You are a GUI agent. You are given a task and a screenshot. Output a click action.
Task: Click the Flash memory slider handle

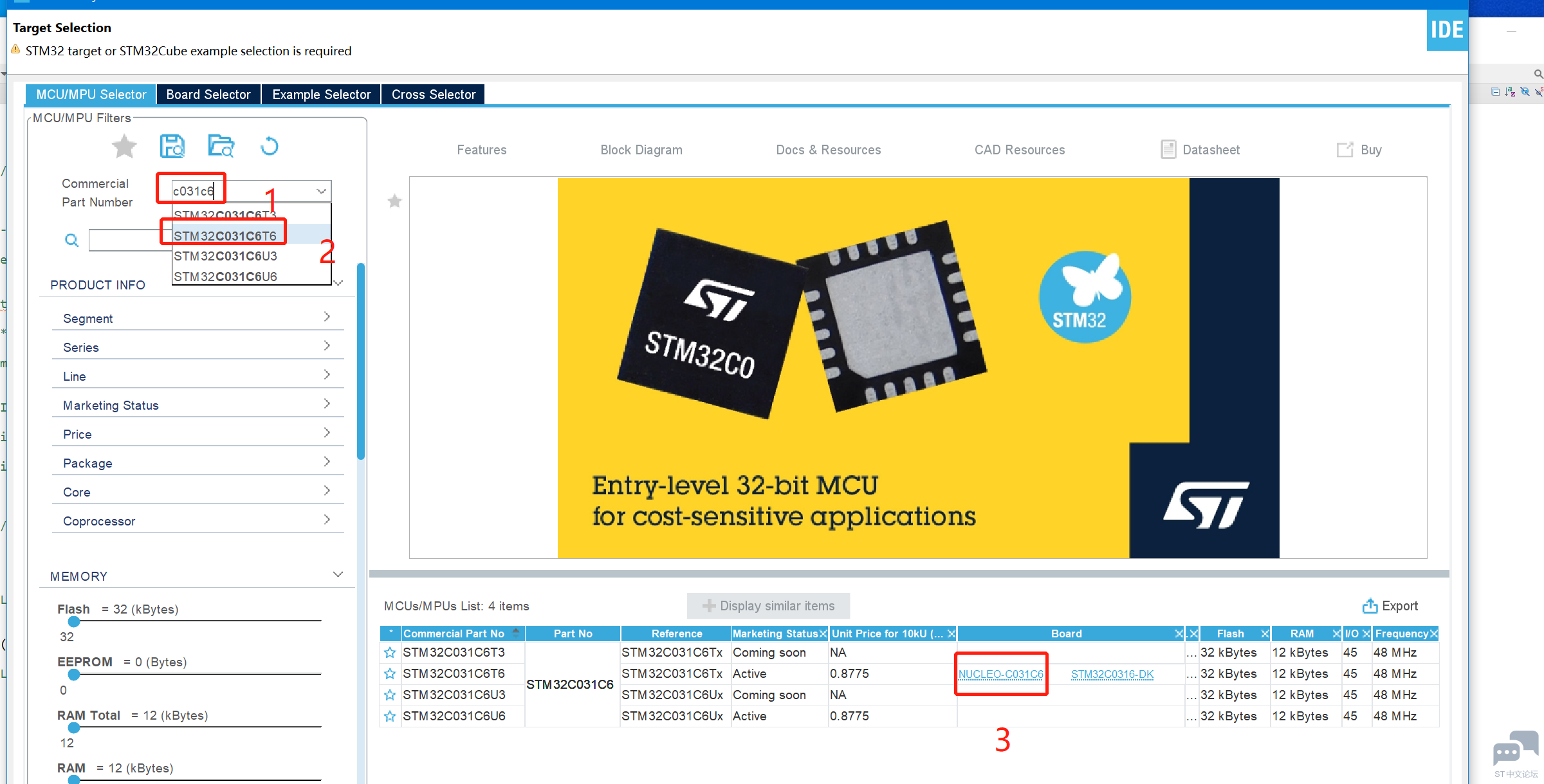pyautogui.click(x=74, y=621)
